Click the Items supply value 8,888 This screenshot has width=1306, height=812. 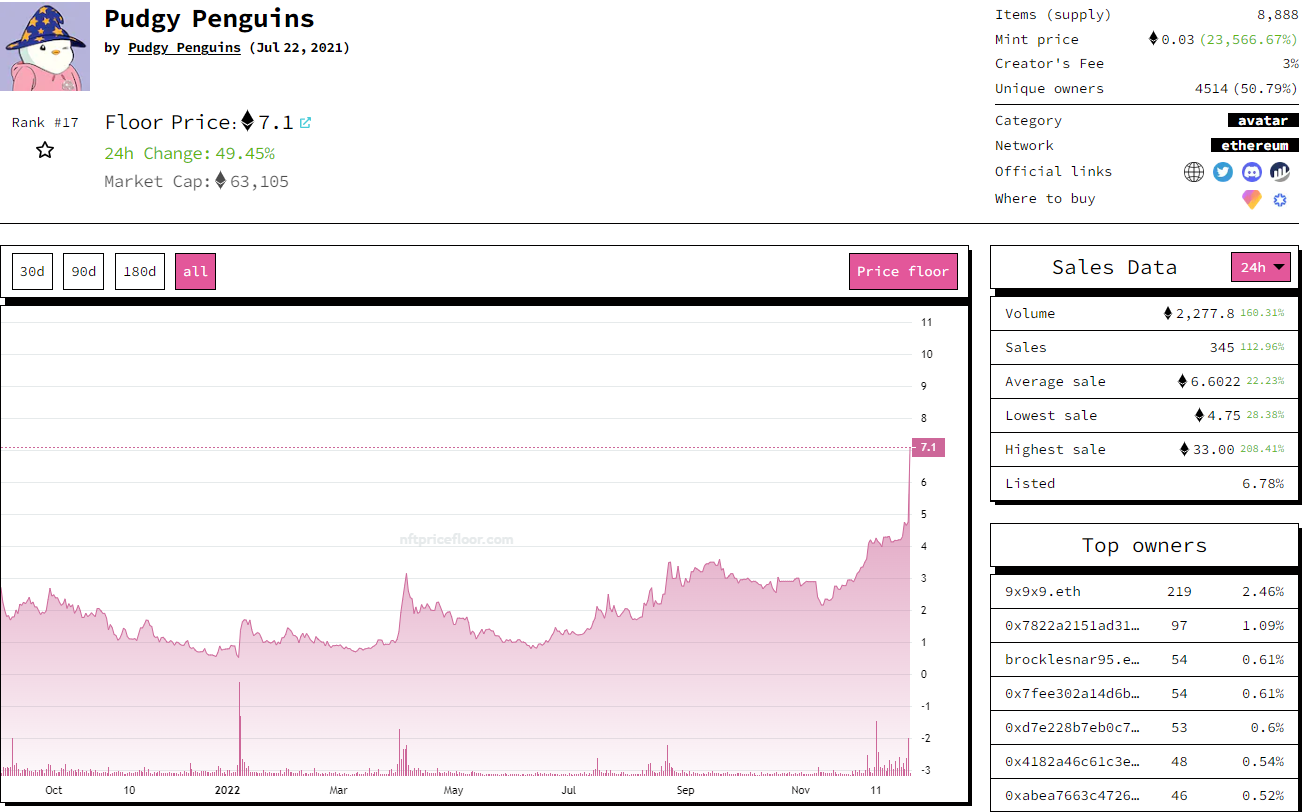(x=1278, y=14)
